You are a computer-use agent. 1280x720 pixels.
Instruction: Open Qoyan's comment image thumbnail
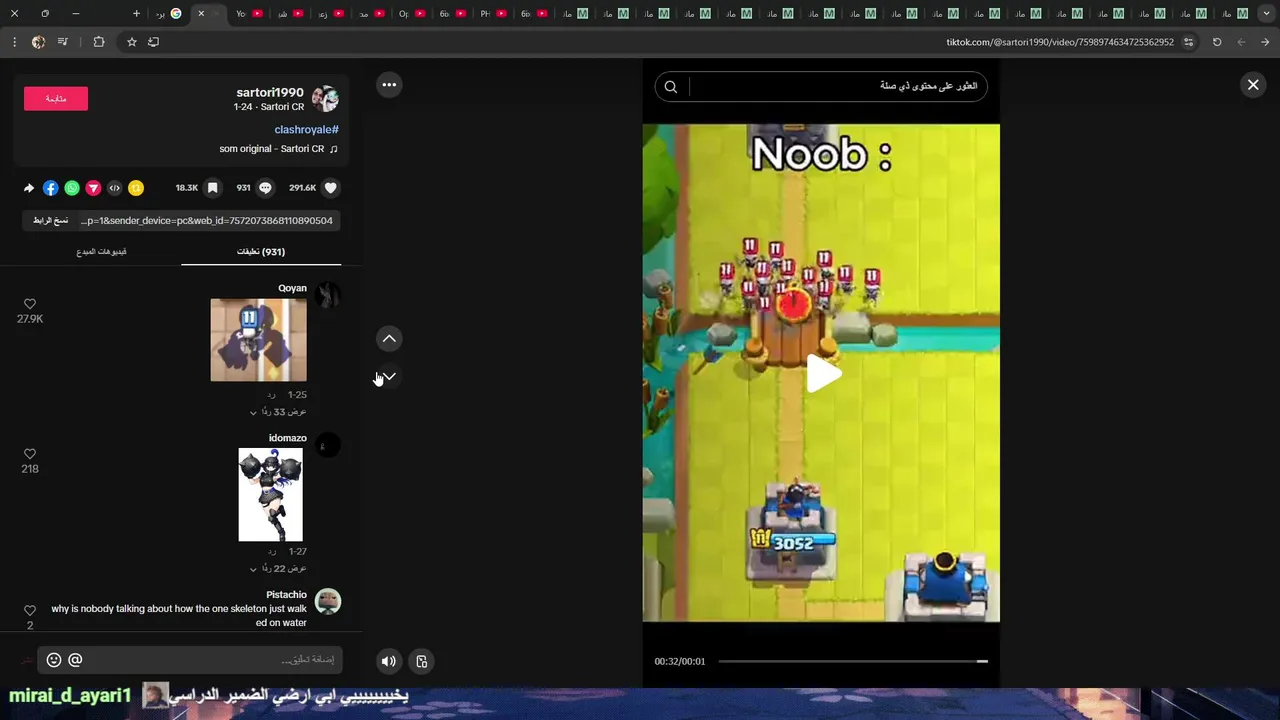258,340
